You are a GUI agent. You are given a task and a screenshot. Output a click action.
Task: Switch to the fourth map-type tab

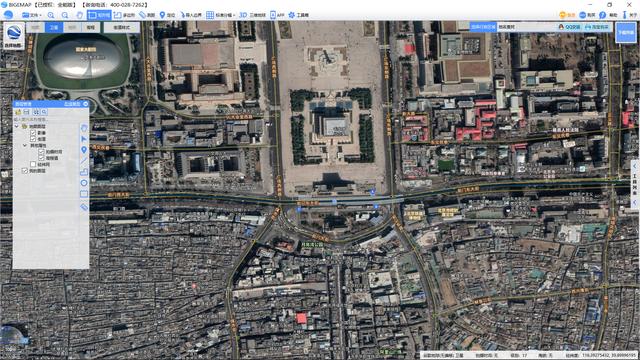tap(91, 27)
